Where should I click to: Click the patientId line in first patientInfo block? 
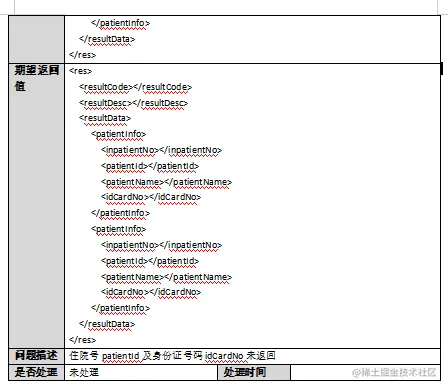coord(150,166)
